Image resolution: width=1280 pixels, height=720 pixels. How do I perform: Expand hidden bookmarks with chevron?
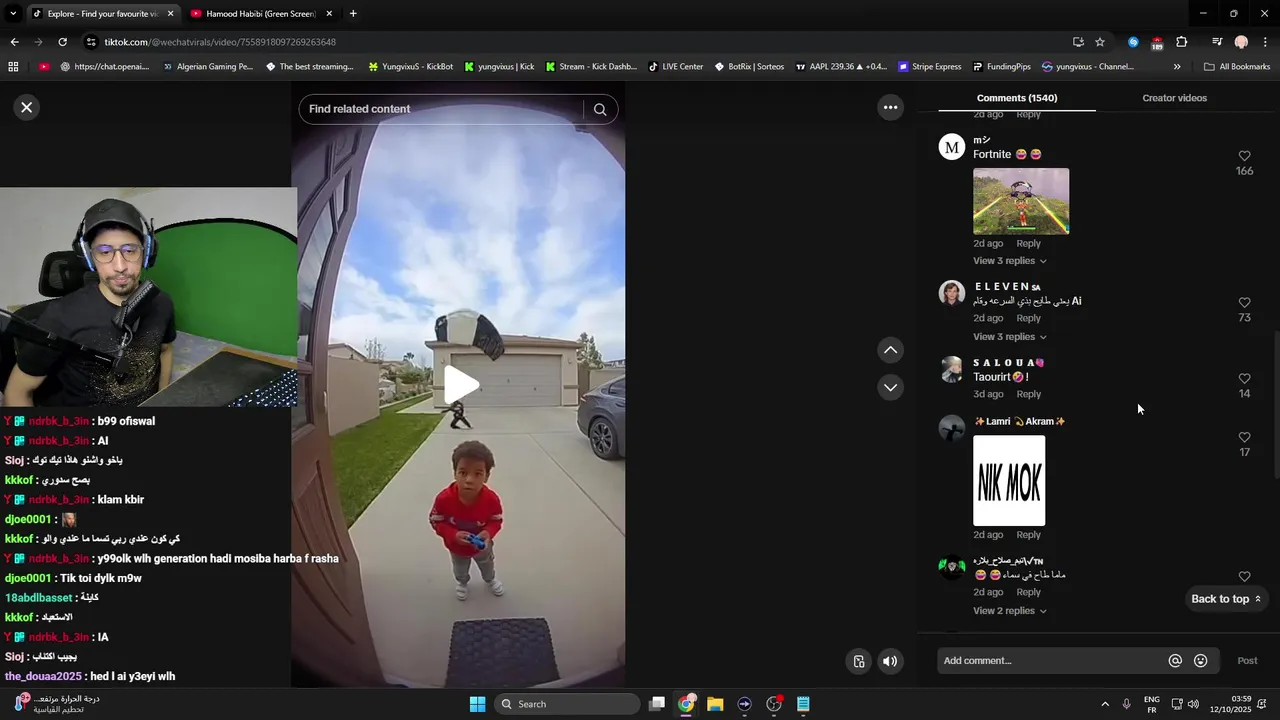click(1177, 67)
